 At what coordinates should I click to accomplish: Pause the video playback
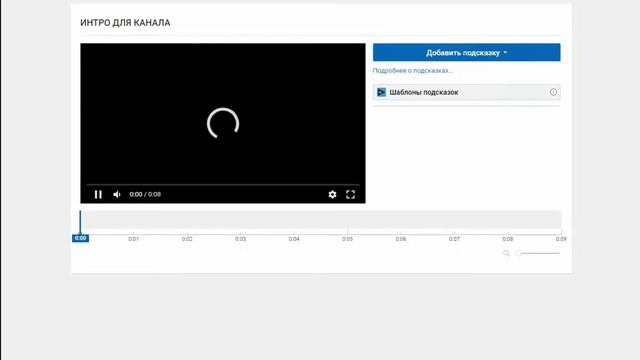[x=98, y=195]
